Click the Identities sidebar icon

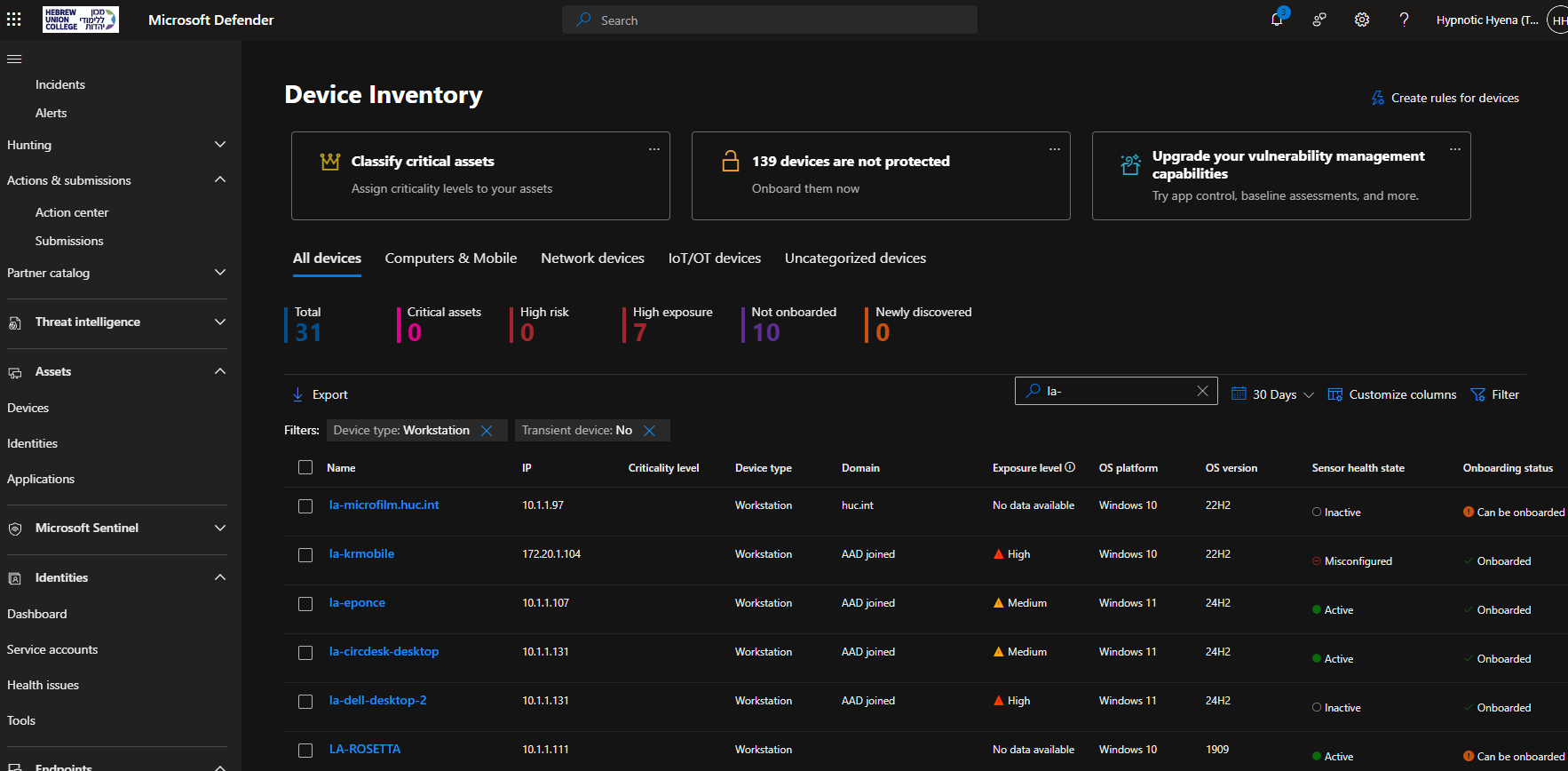pos(15,578)
